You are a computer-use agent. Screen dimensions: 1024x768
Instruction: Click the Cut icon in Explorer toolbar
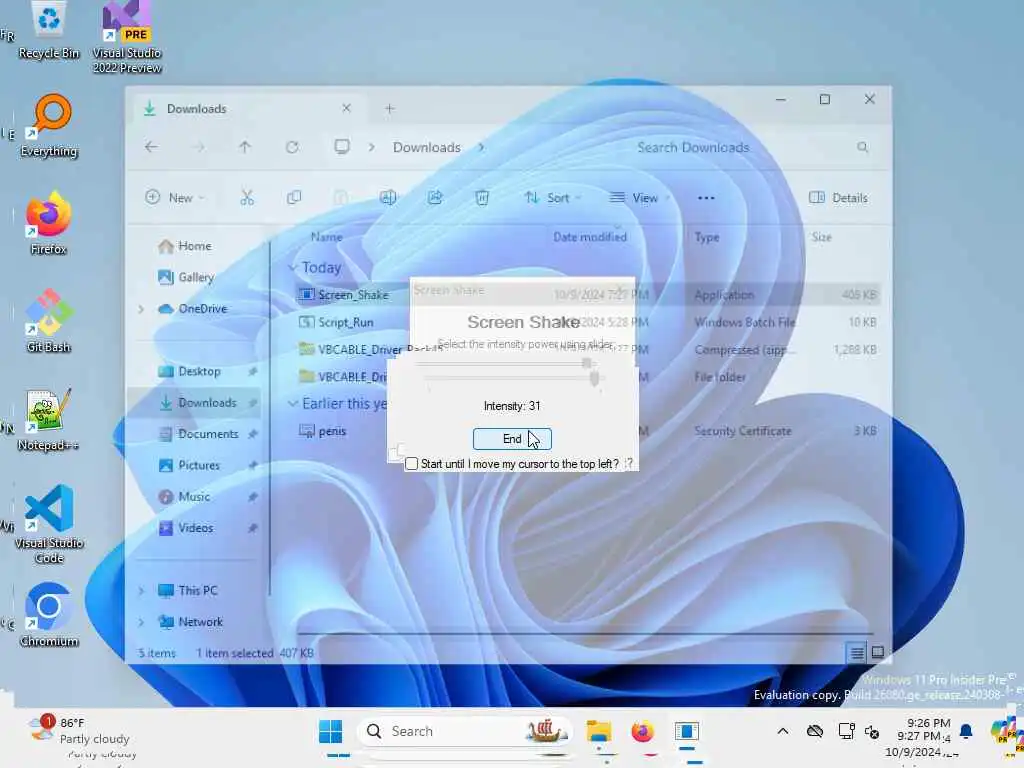(x=247, y=198)
